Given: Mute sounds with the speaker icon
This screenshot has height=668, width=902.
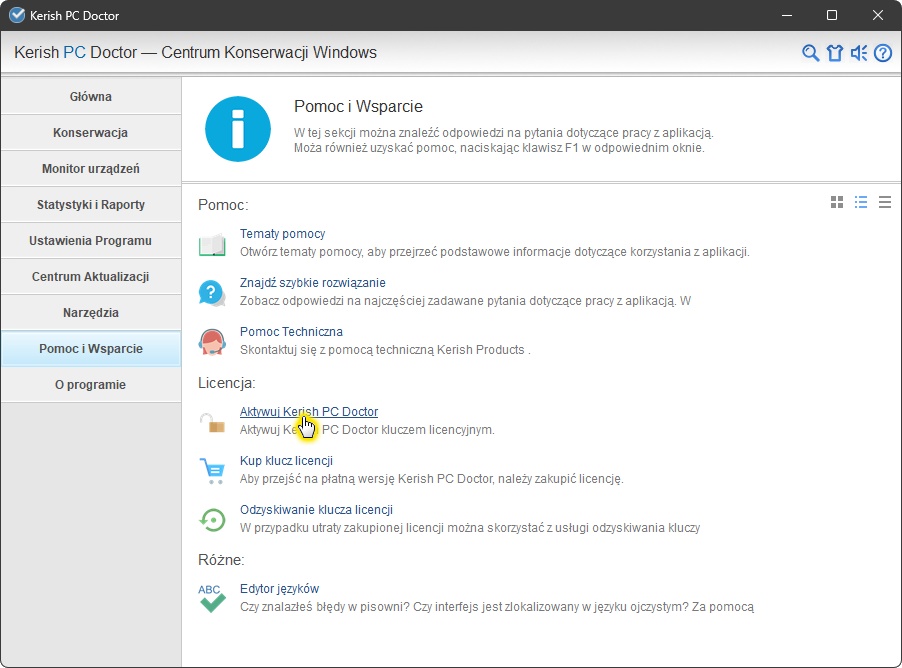Looking at the screenshot, I should (x=859, y=53).
